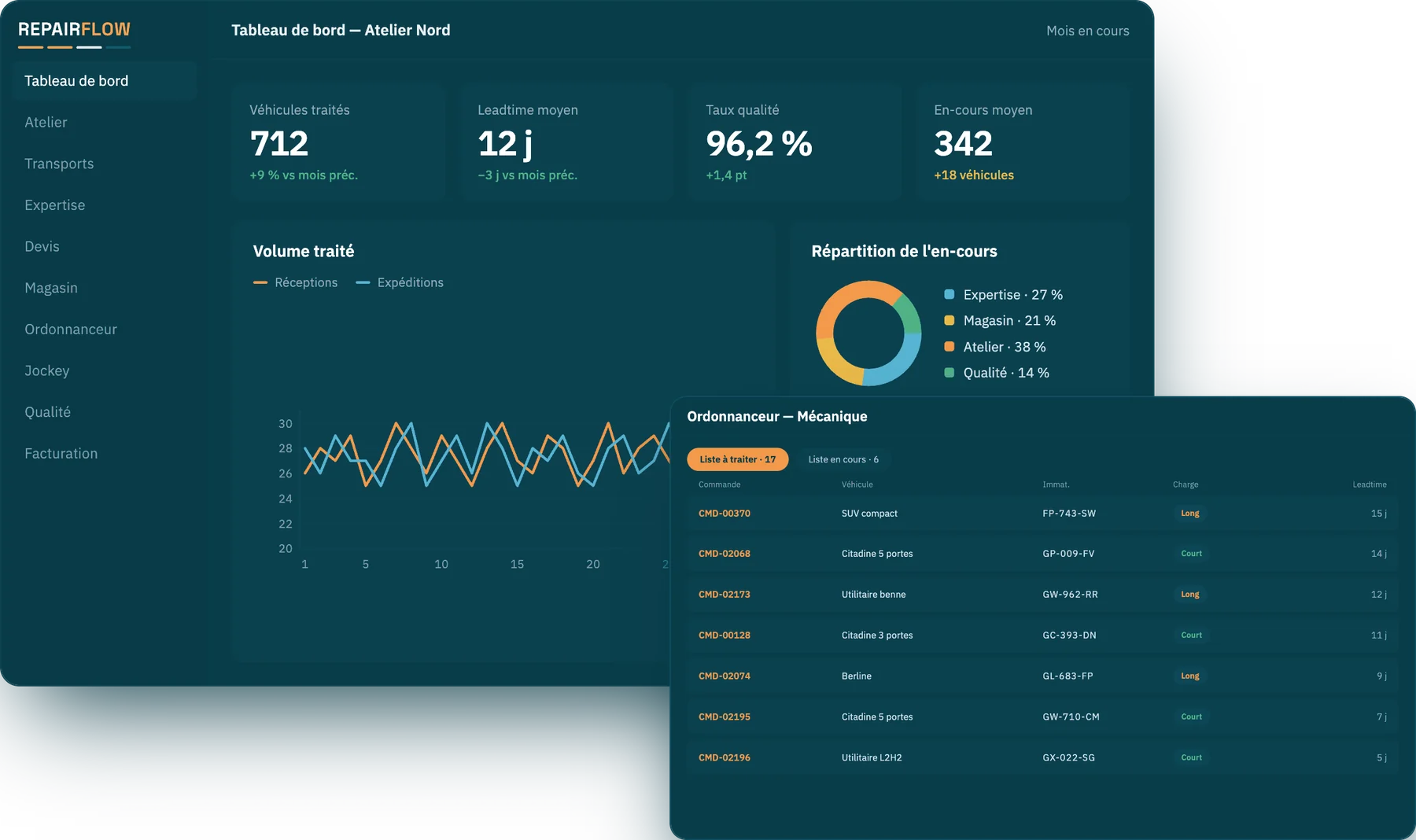Image resolution: width=1416 pixels, height=840 pixels.
Task: Open order CMD-00128
Action: 724,636
